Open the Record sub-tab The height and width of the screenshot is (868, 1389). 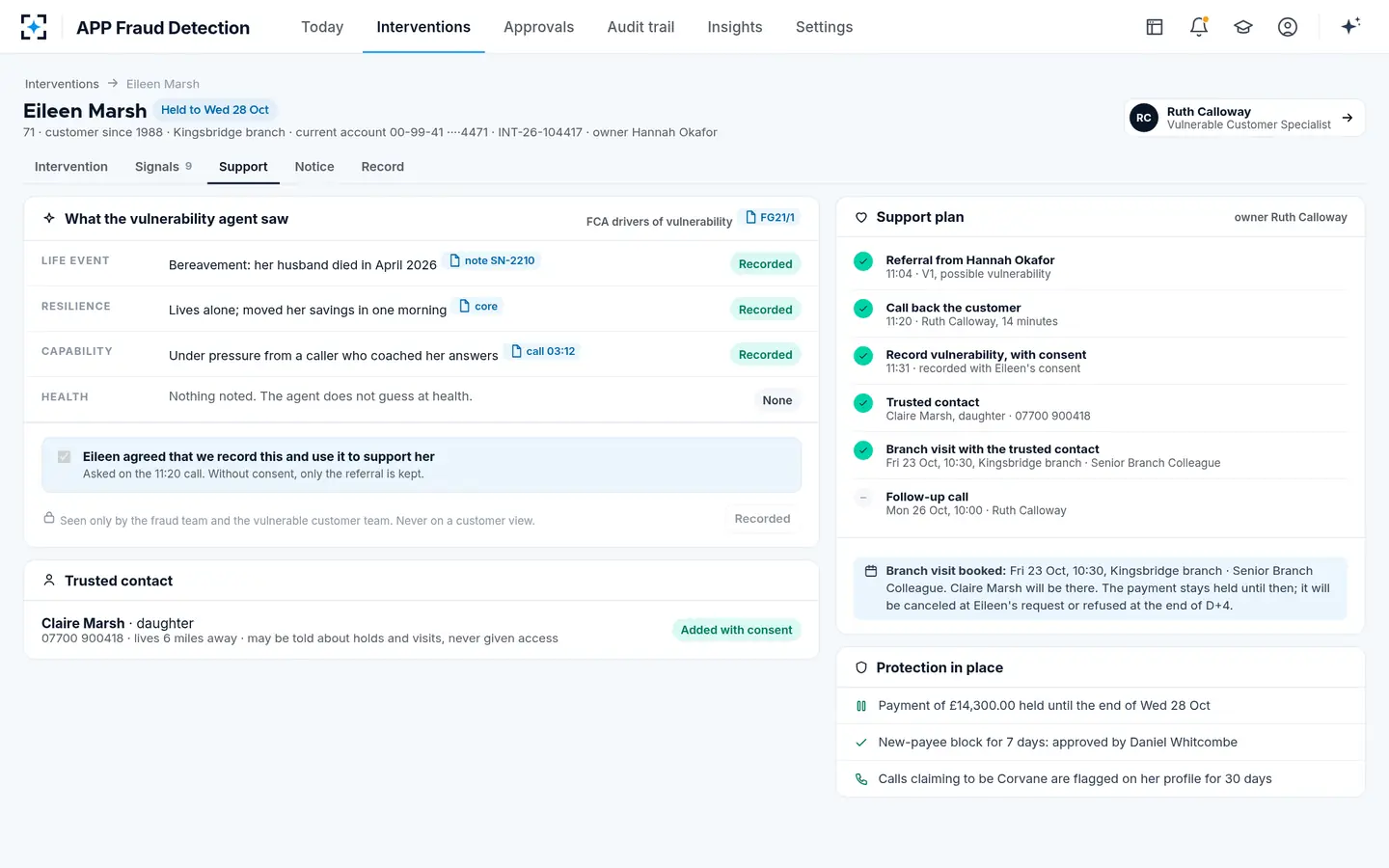[383, 167]
